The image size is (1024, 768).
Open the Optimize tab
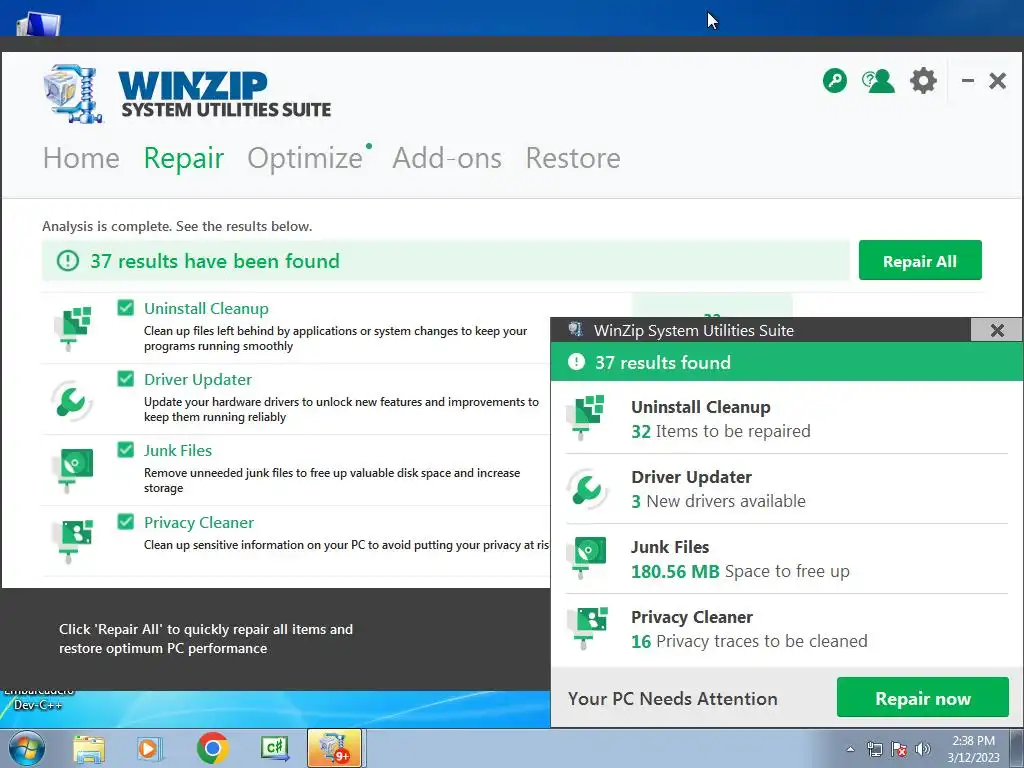click(x=305, y=158)
